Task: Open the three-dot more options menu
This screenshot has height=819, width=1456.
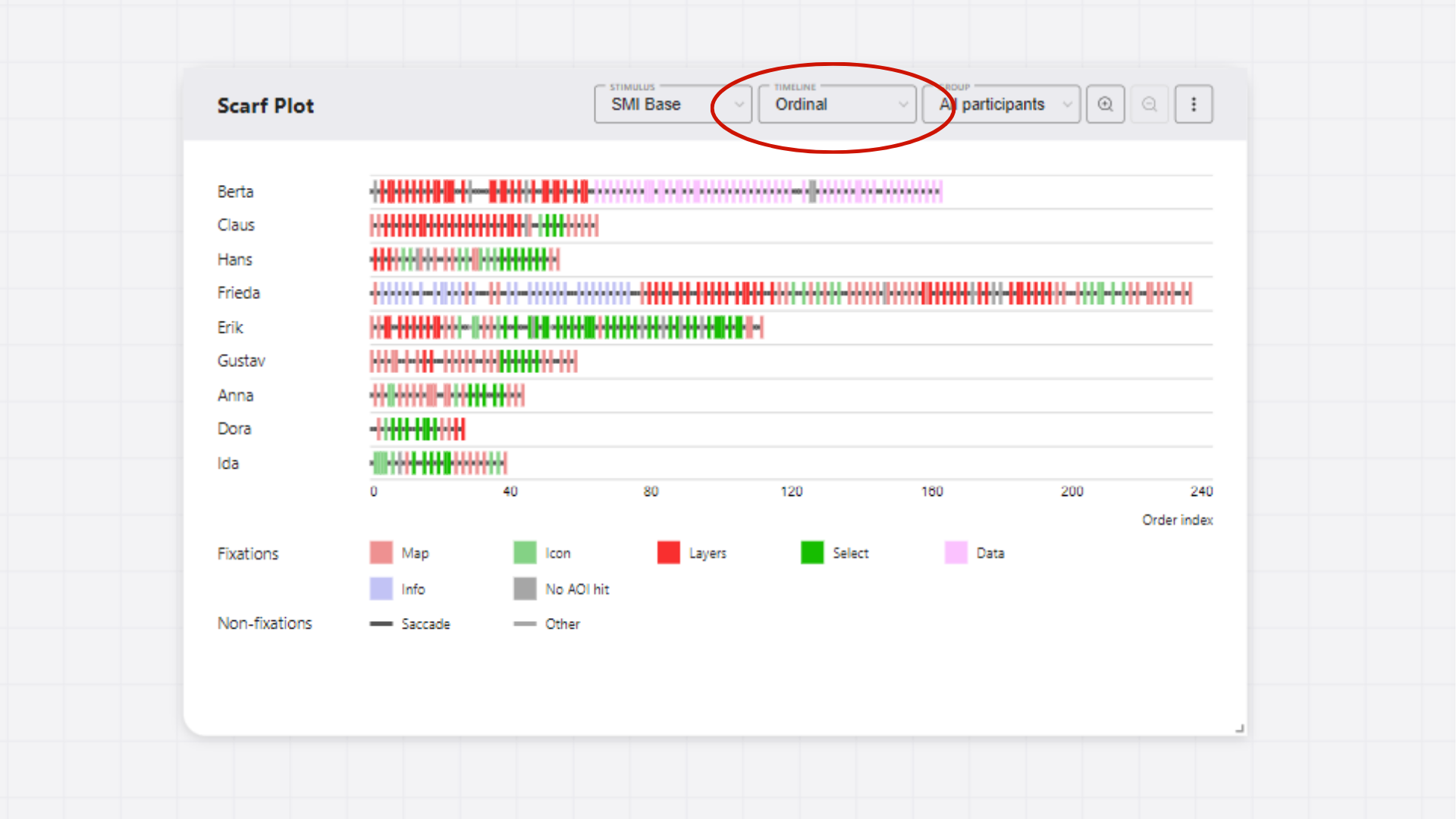Action: [x=1193, y=105]
